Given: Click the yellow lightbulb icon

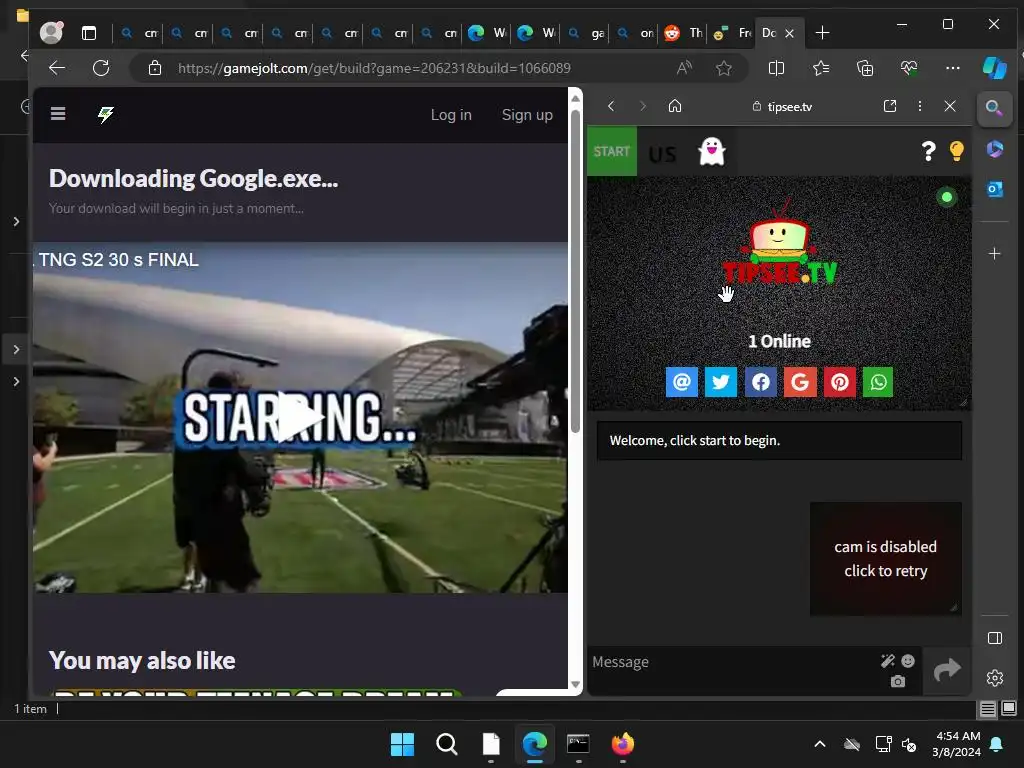Looking at the screenshot, I should point(956,152).
